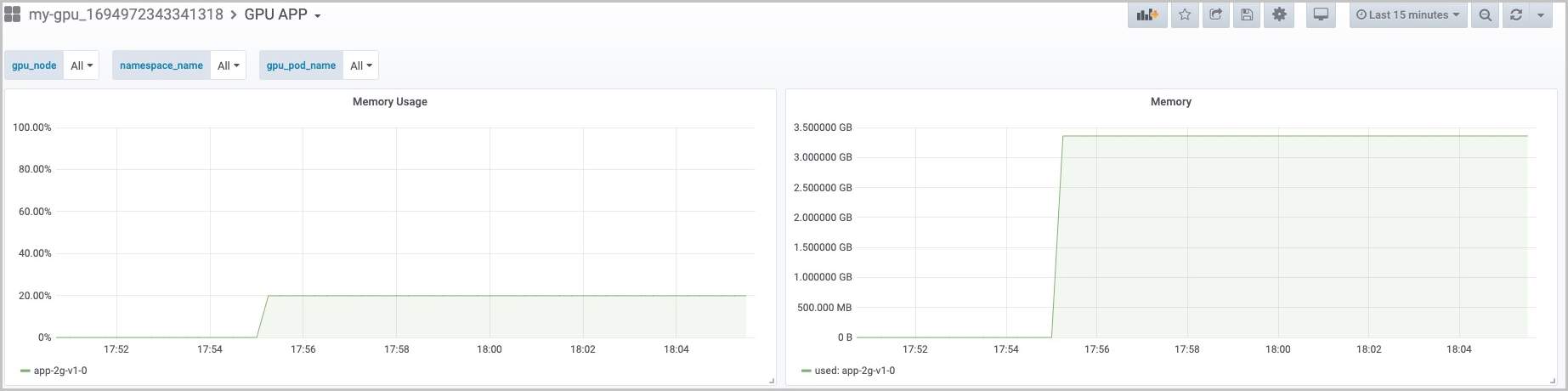Screen dimensions: 1568x391
Task: Open refresh interval dropdown arrow
Action: (1541, 15)
